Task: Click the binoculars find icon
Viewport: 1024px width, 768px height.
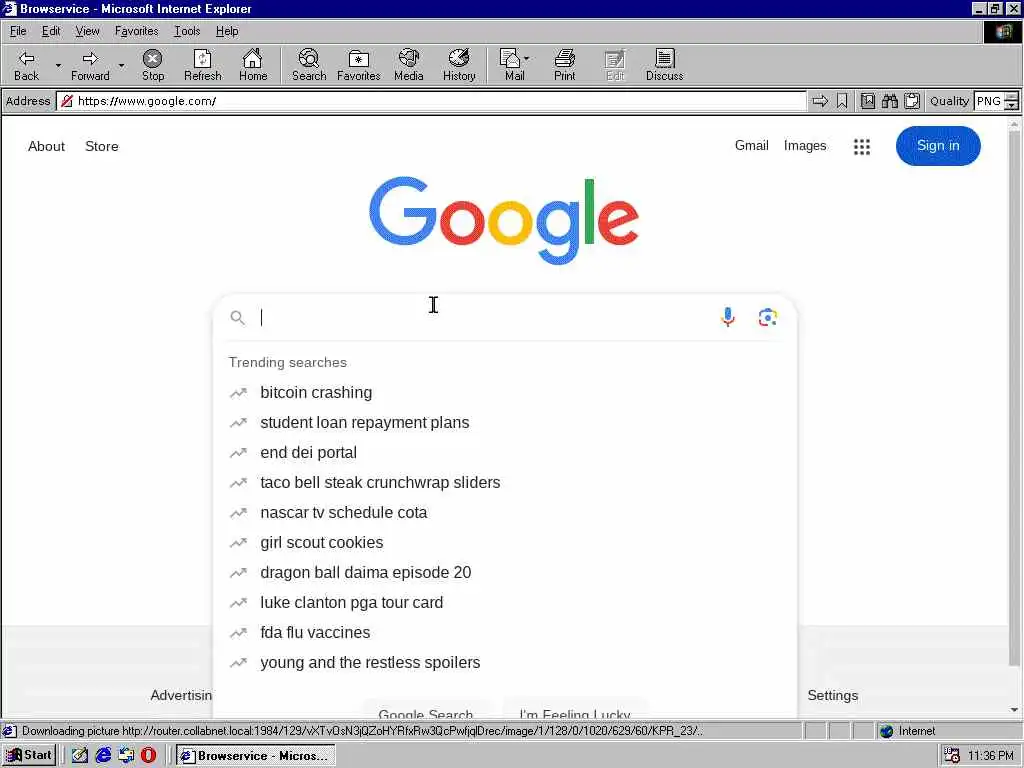Action: [889, 101]
